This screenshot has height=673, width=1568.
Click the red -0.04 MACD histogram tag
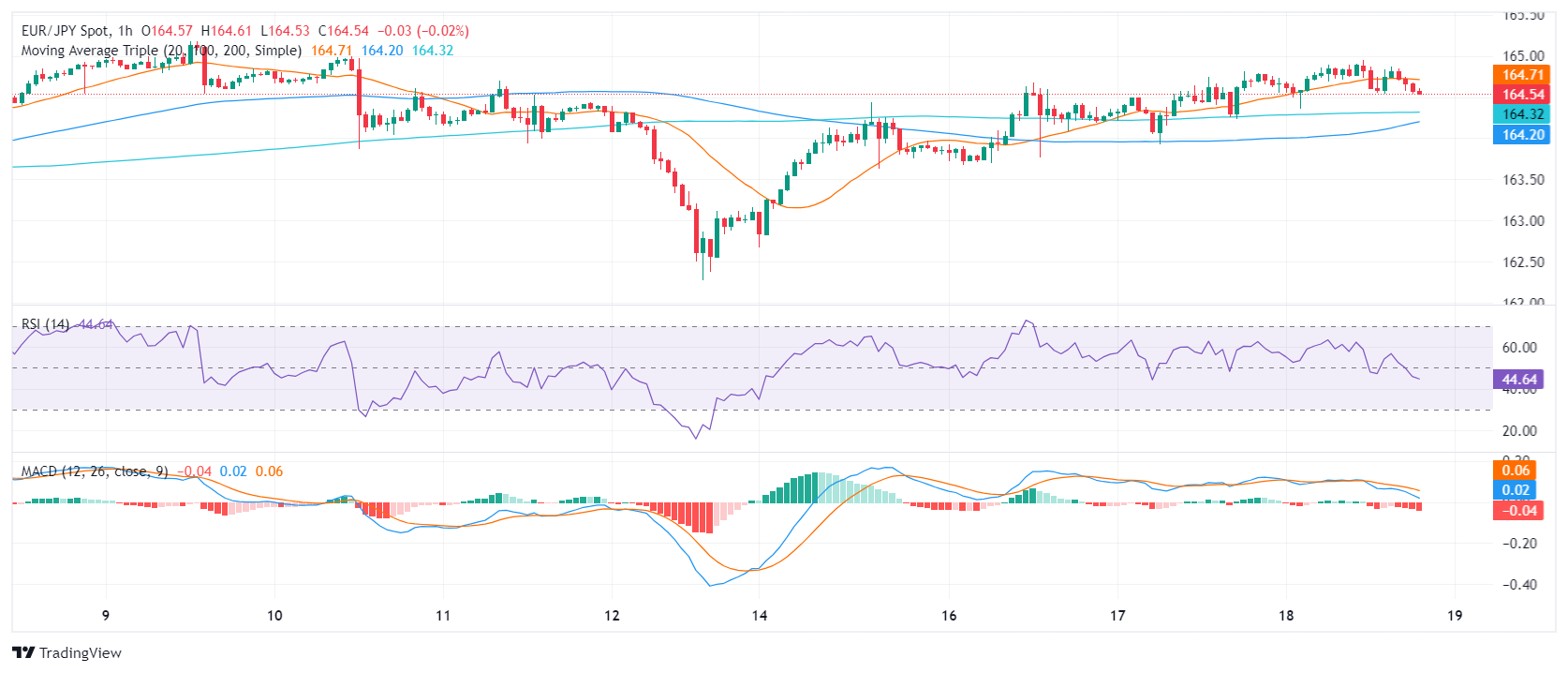point(1518,511)
